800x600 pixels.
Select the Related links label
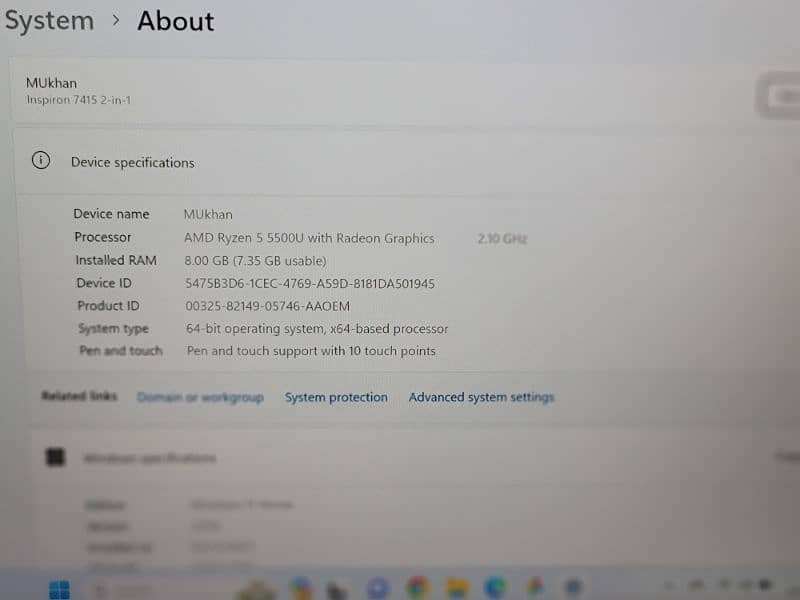(x=80, y=396)
